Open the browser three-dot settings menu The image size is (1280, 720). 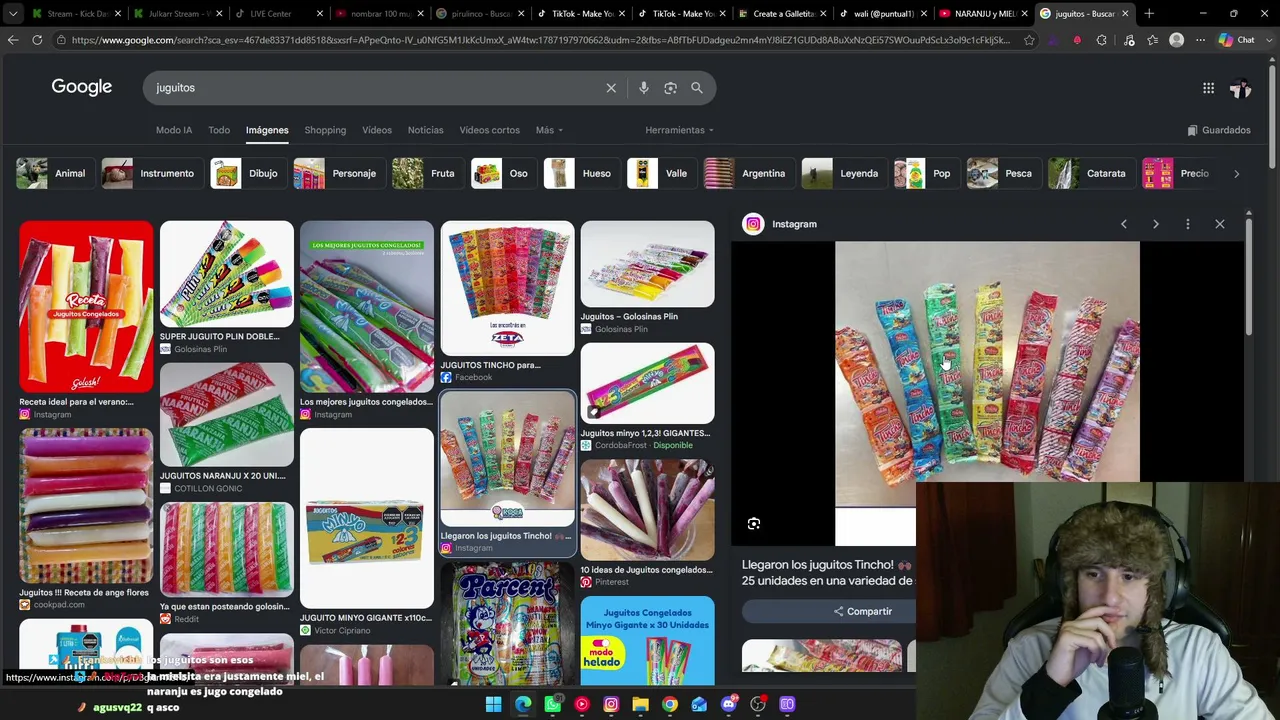pos(1201,40)
